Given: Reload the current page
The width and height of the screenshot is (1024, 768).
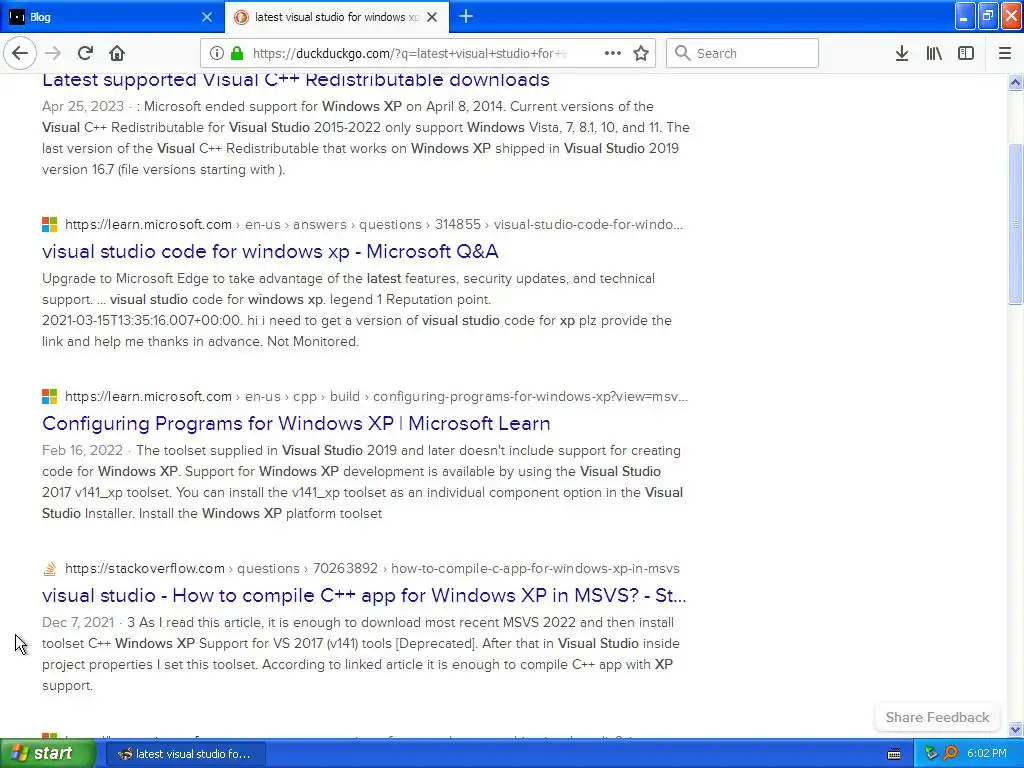Looking at the screenshot, I should pyautogui.click(x=85, y=54).
